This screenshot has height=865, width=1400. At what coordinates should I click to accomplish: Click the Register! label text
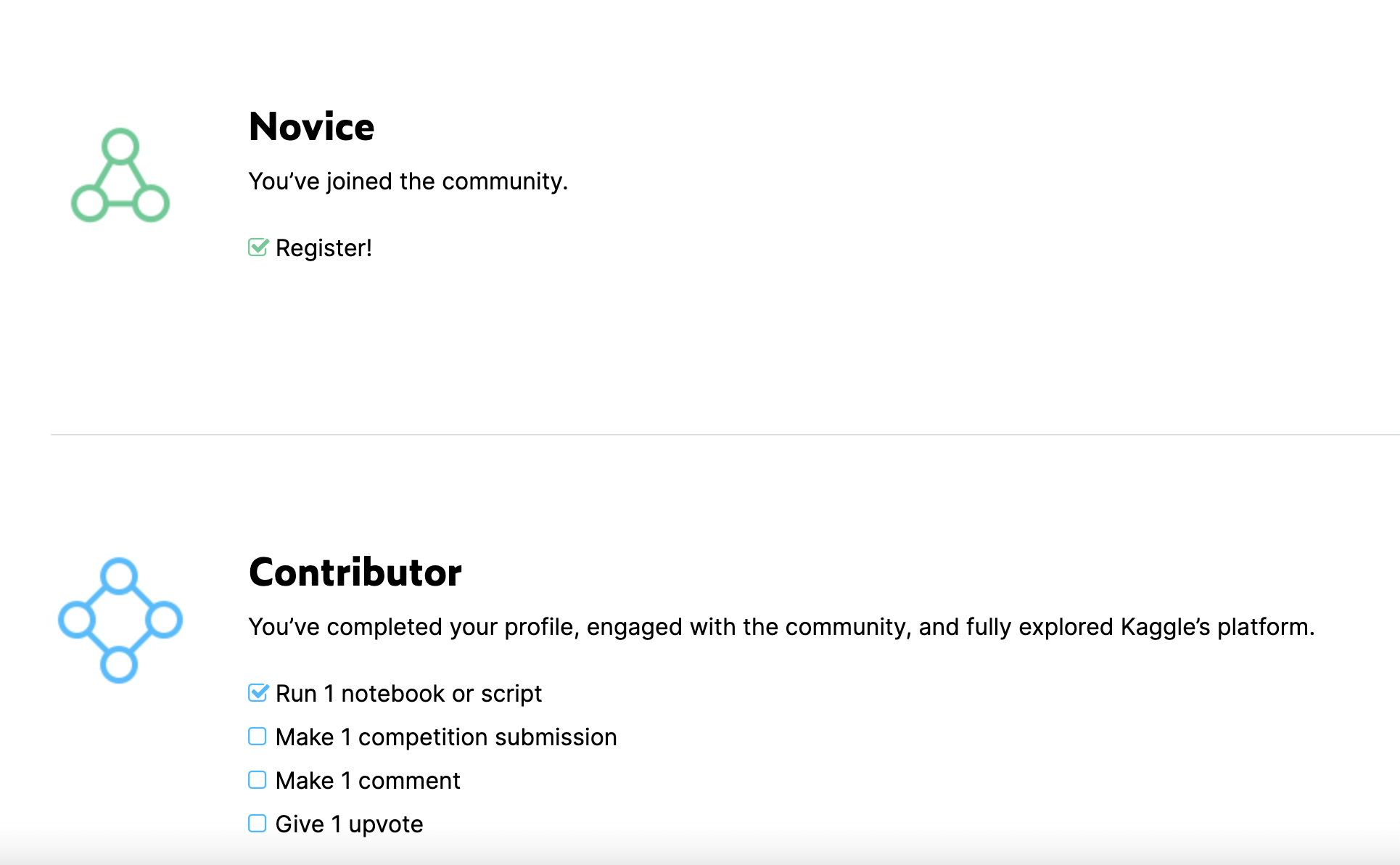click(x=324, y=247)
